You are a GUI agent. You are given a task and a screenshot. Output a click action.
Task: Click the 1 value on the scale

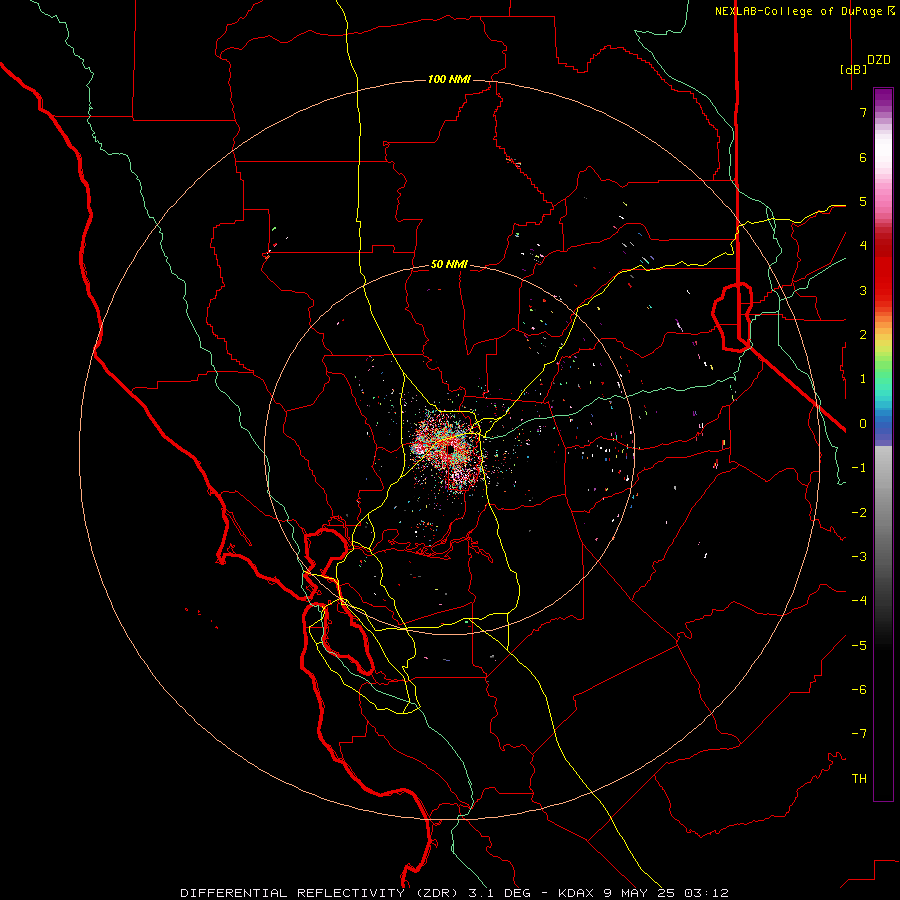(x=863, y=379)
